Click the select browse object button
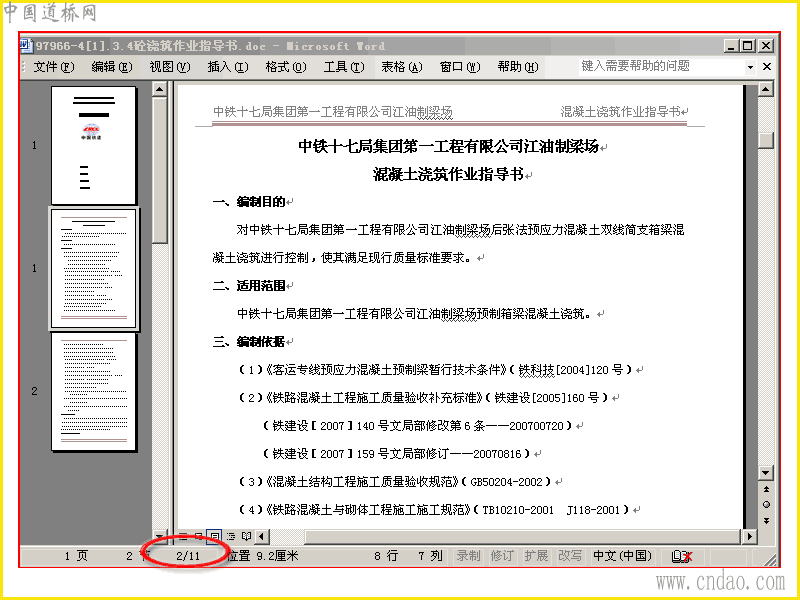Viewport: 800px width, 600px height. (766, 505)
